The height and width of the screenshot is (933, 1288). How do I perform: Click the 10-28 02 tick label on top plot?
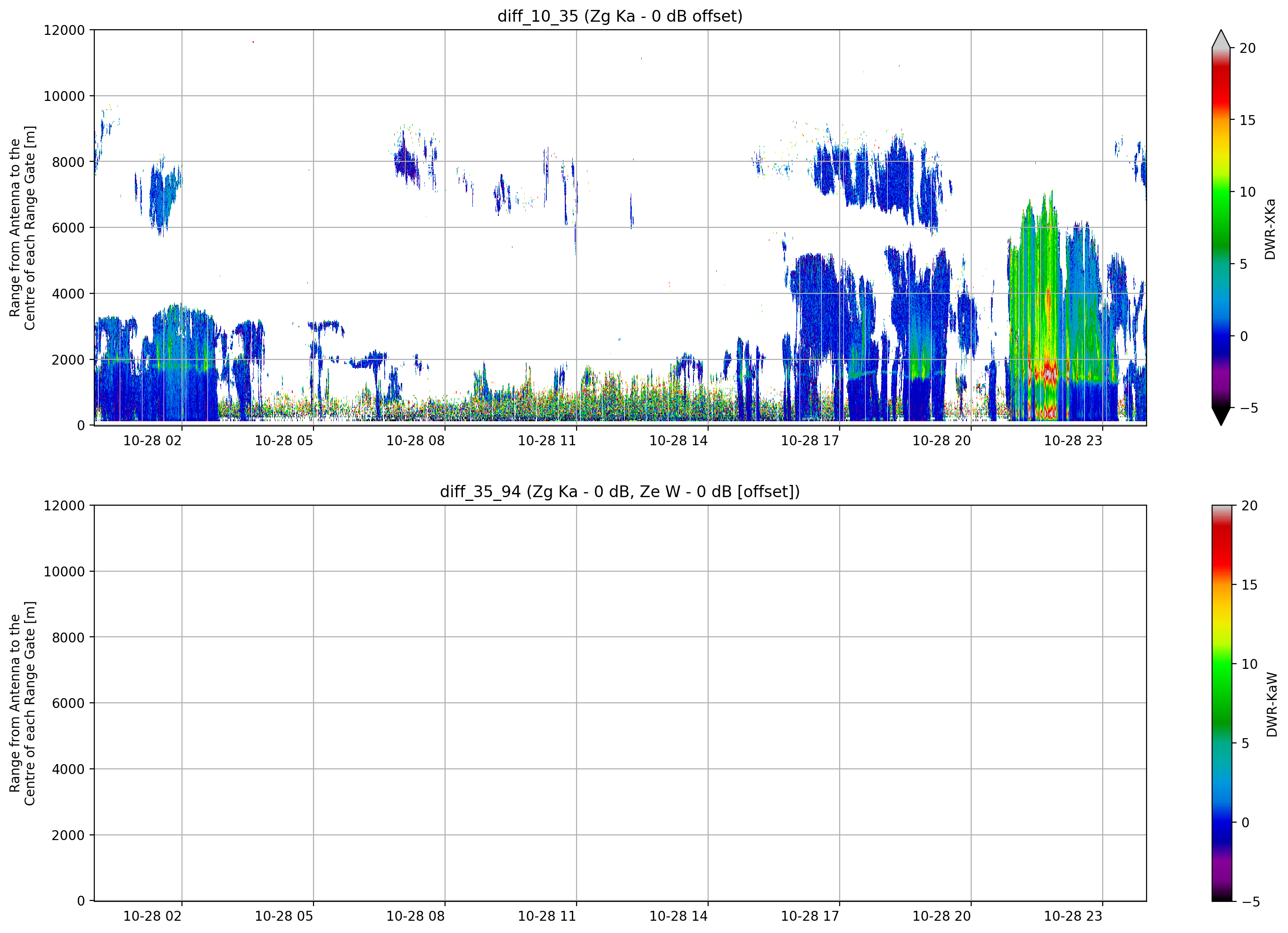[x=152, y=441]
